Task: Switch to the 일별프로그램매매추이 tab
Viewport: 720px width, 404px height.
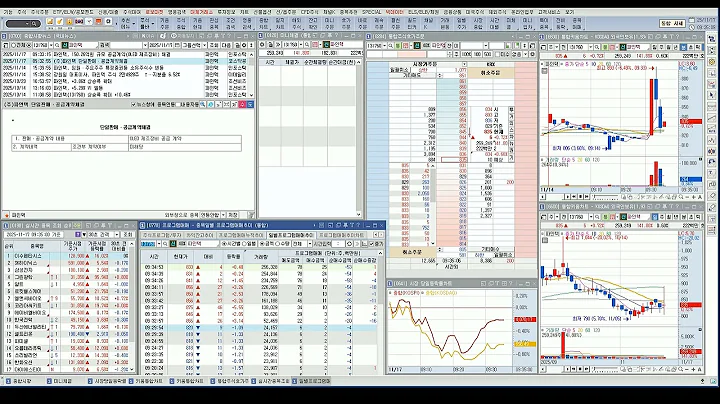Action: pos(291,235)
